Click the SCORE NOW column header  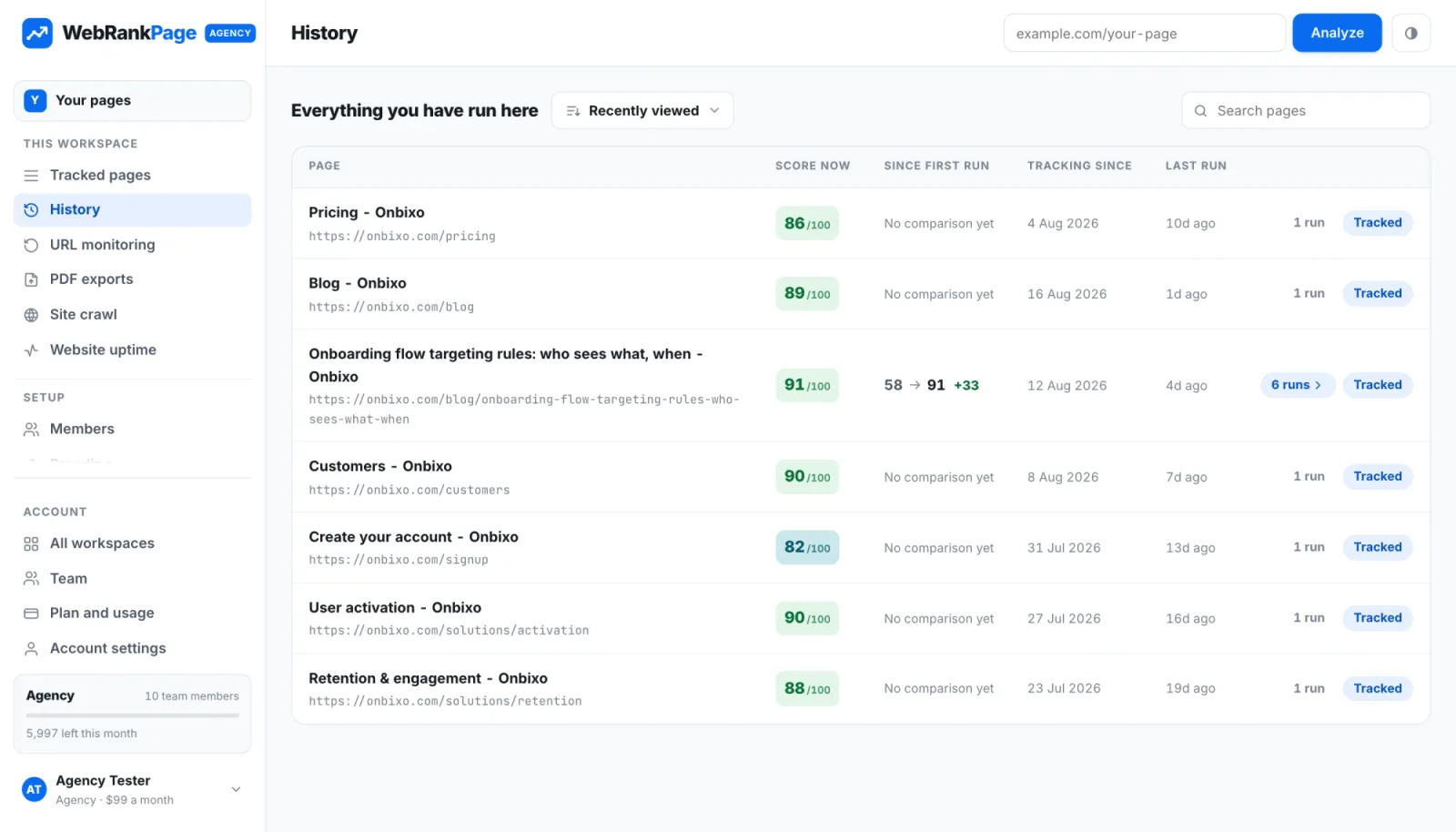813,166
